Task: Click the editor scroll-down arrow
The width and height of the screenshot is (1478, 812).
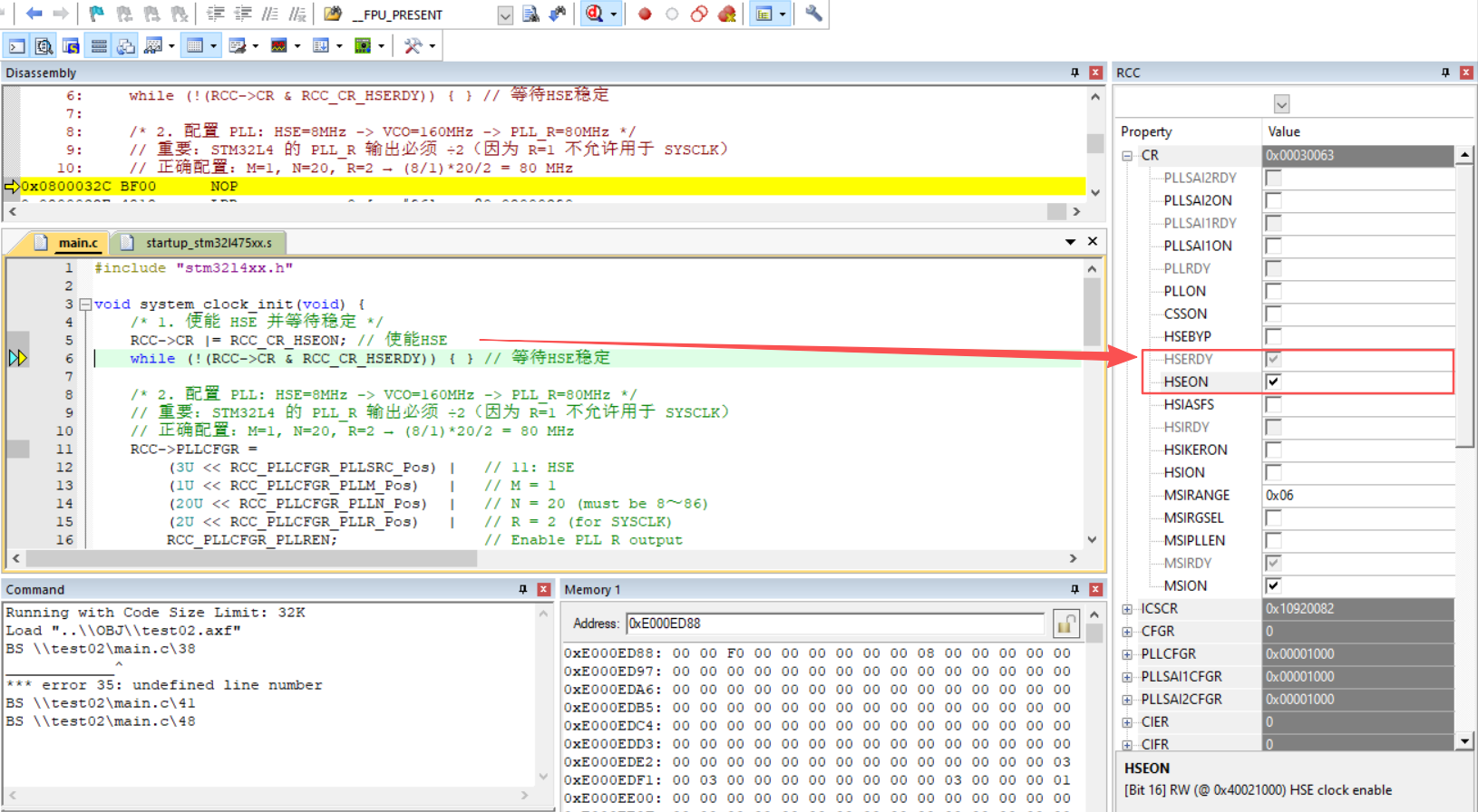Action: pos(1092,539)
